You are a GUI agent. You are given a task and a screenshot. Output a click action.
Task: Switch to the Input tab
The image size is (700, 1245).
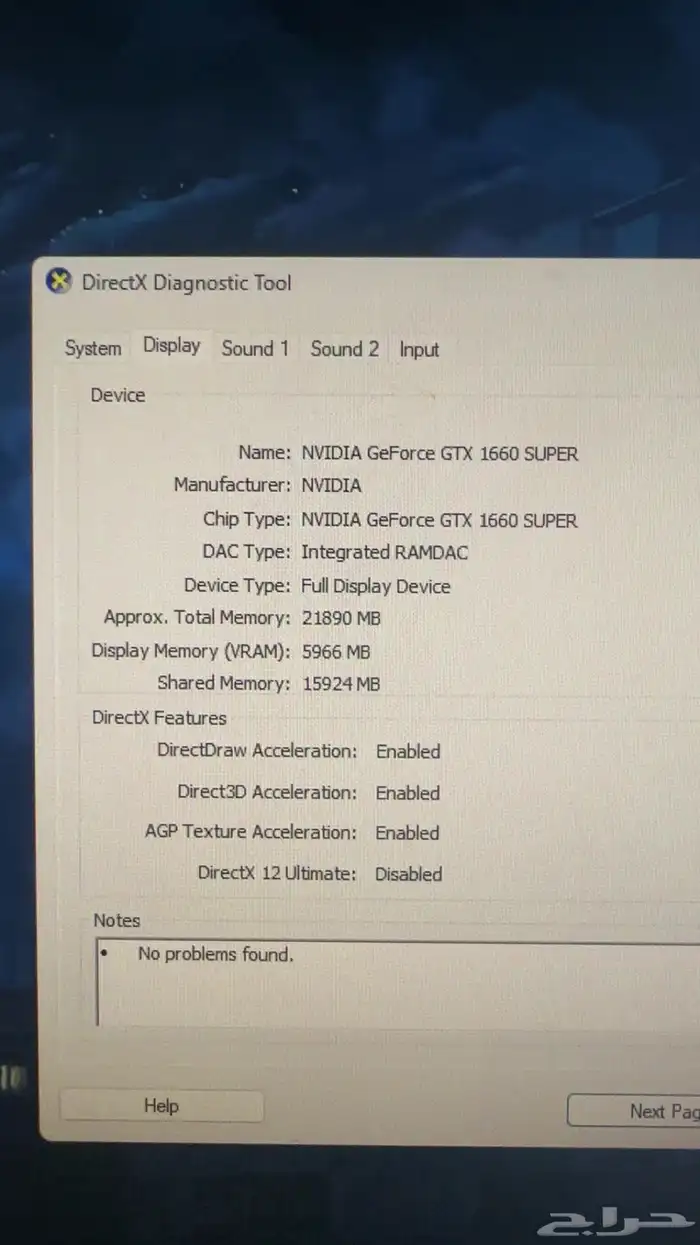[419, 350]
